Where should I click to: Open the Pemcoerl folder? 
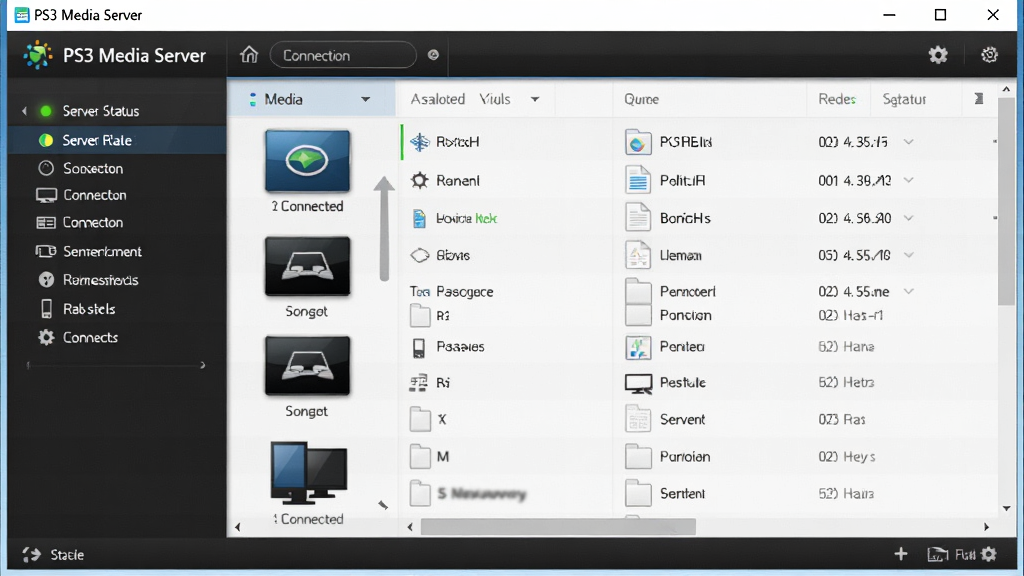click(637, 291)
